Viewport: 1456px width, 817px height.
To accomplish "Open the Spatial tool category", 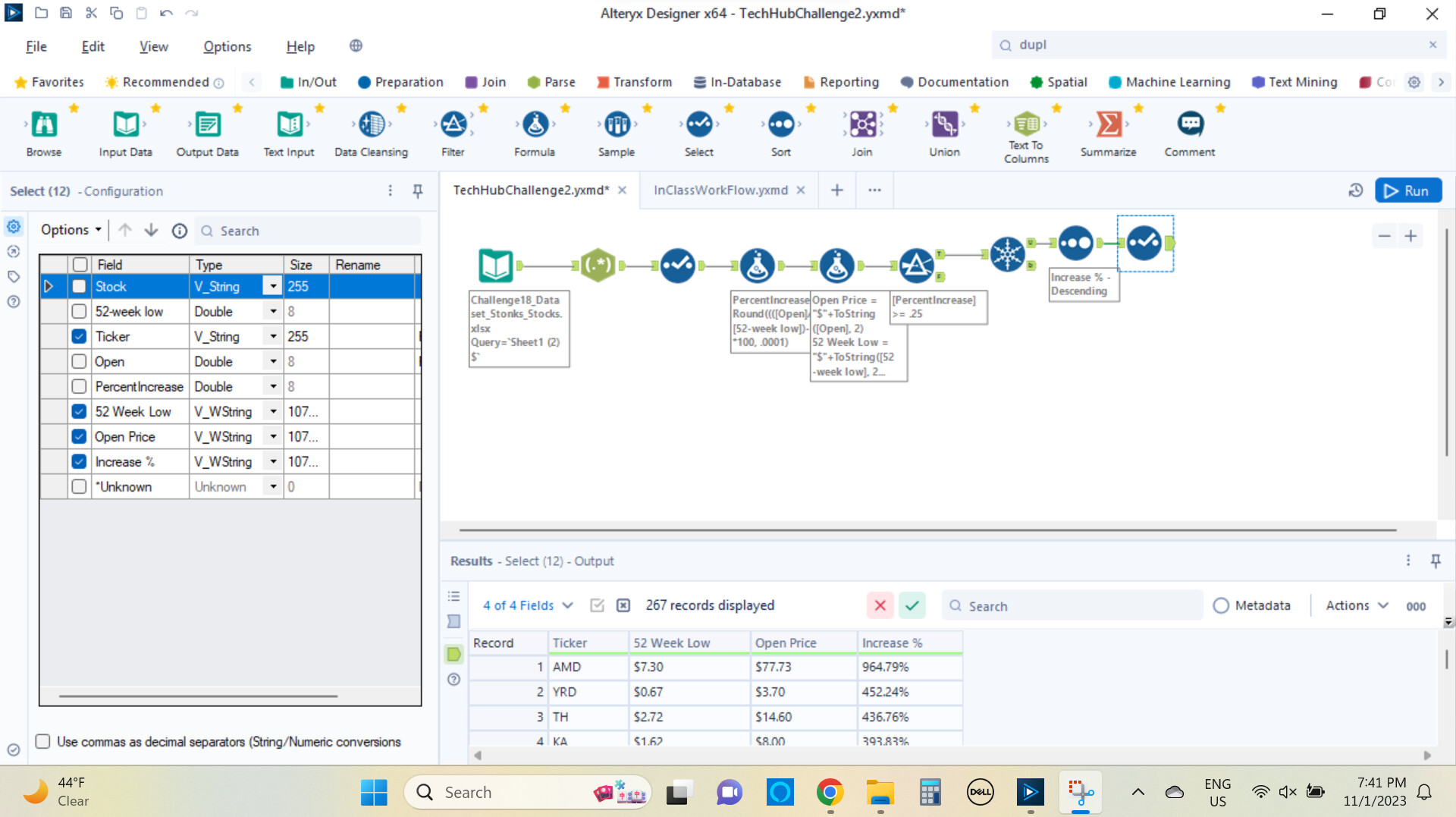I will tap(1059, 82).
